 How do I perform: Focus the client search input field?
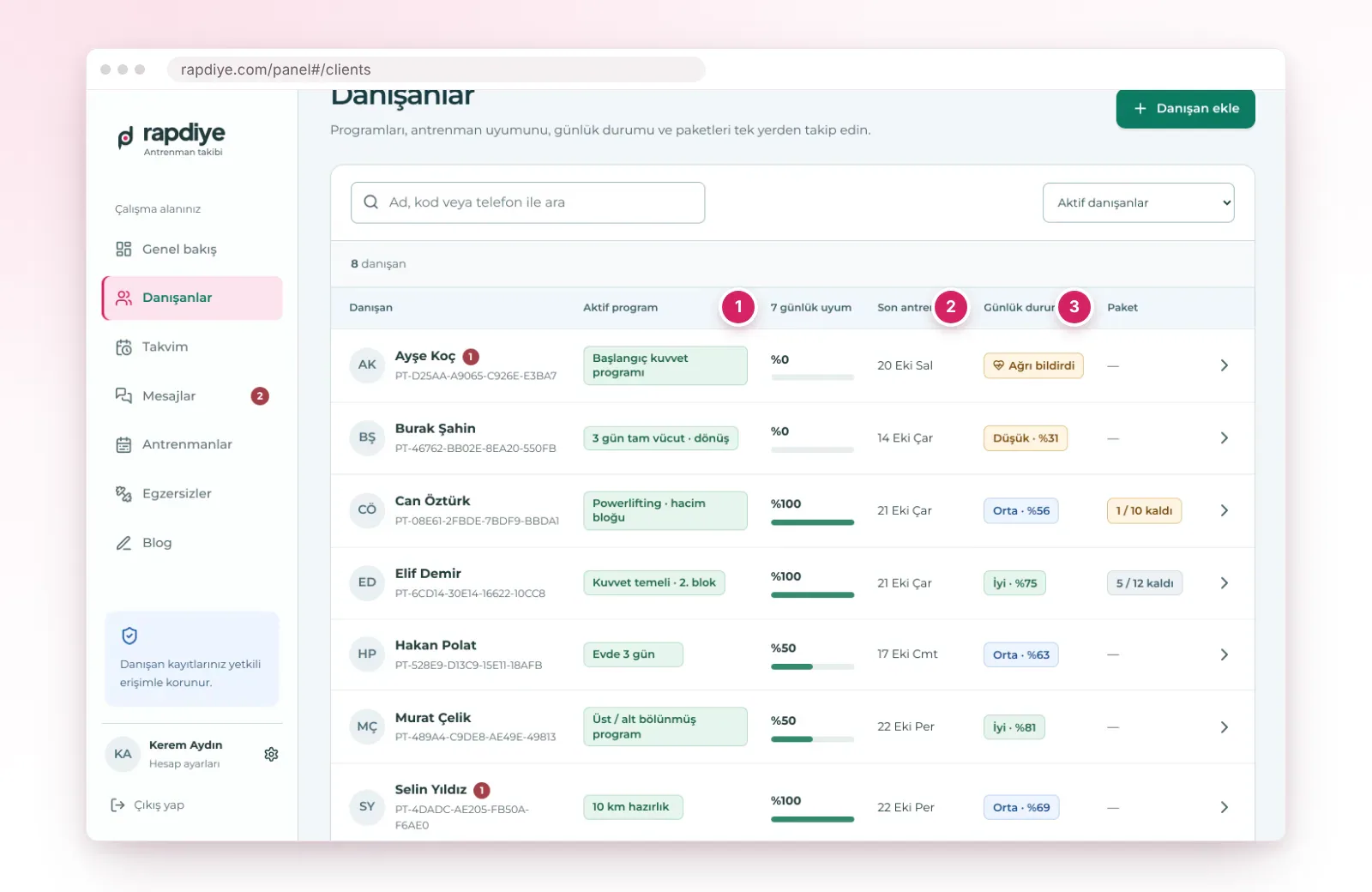click(x=527, y=202)
